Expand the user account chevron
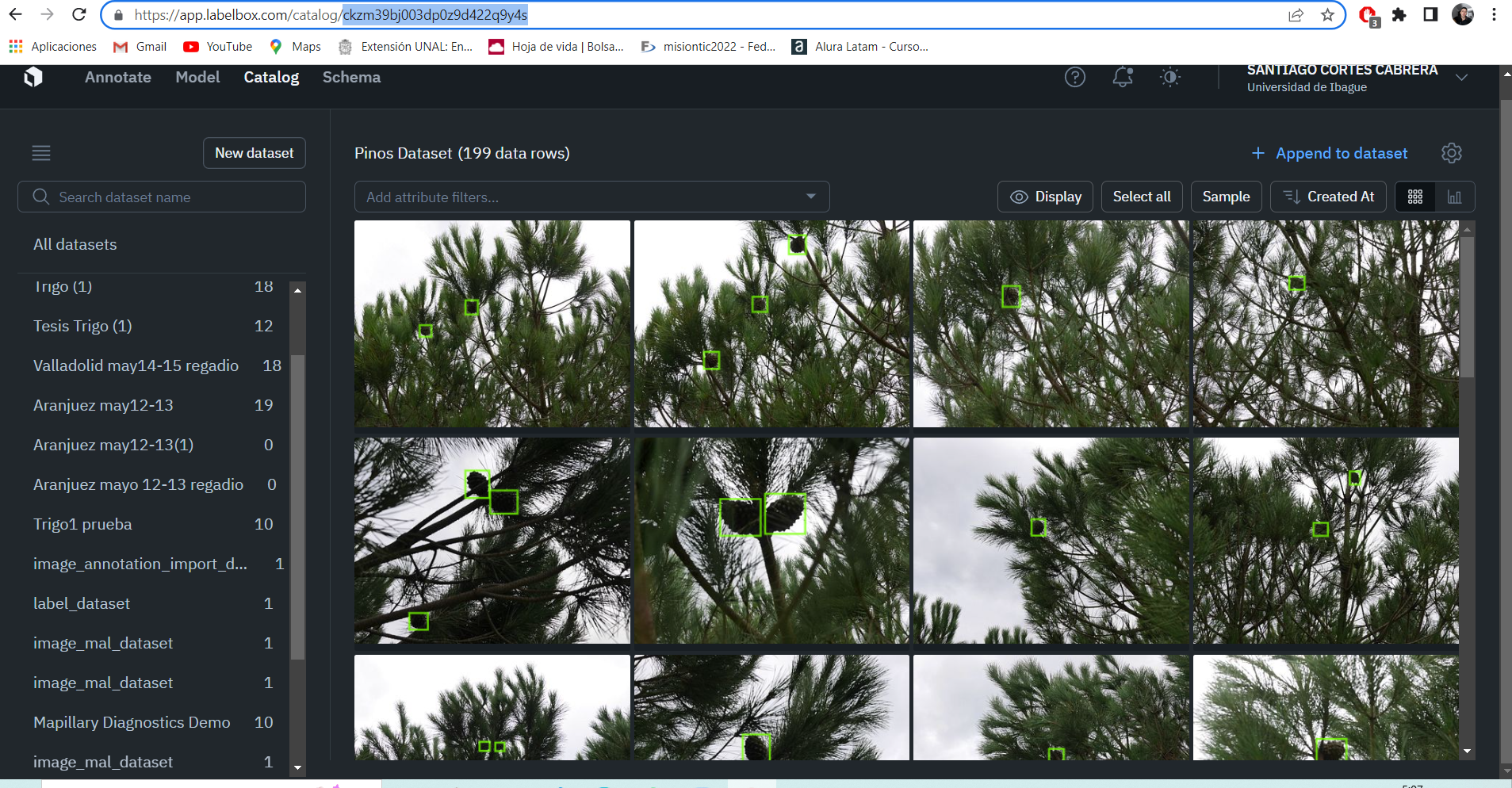The height and width of the screenshot is (788, 1512). tap(1462, 78)
